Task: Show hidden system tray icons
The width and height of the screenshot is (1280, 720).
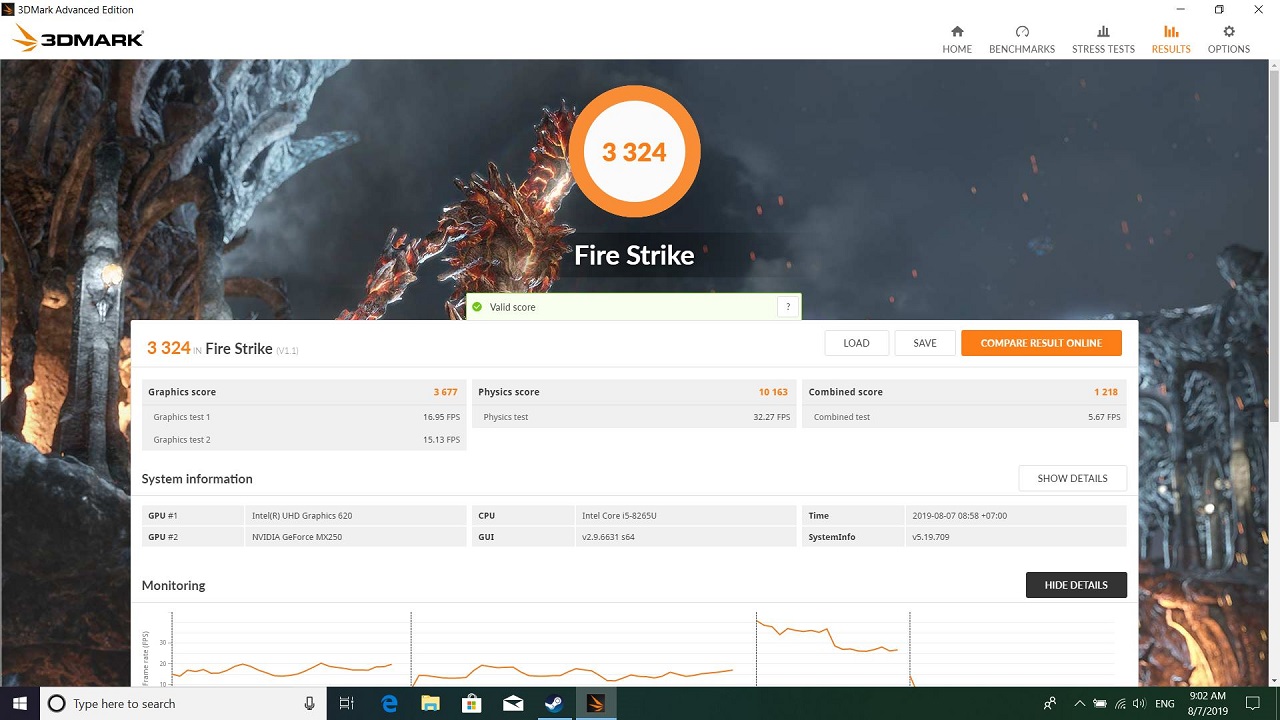Action: click(x=1079, y=704)
